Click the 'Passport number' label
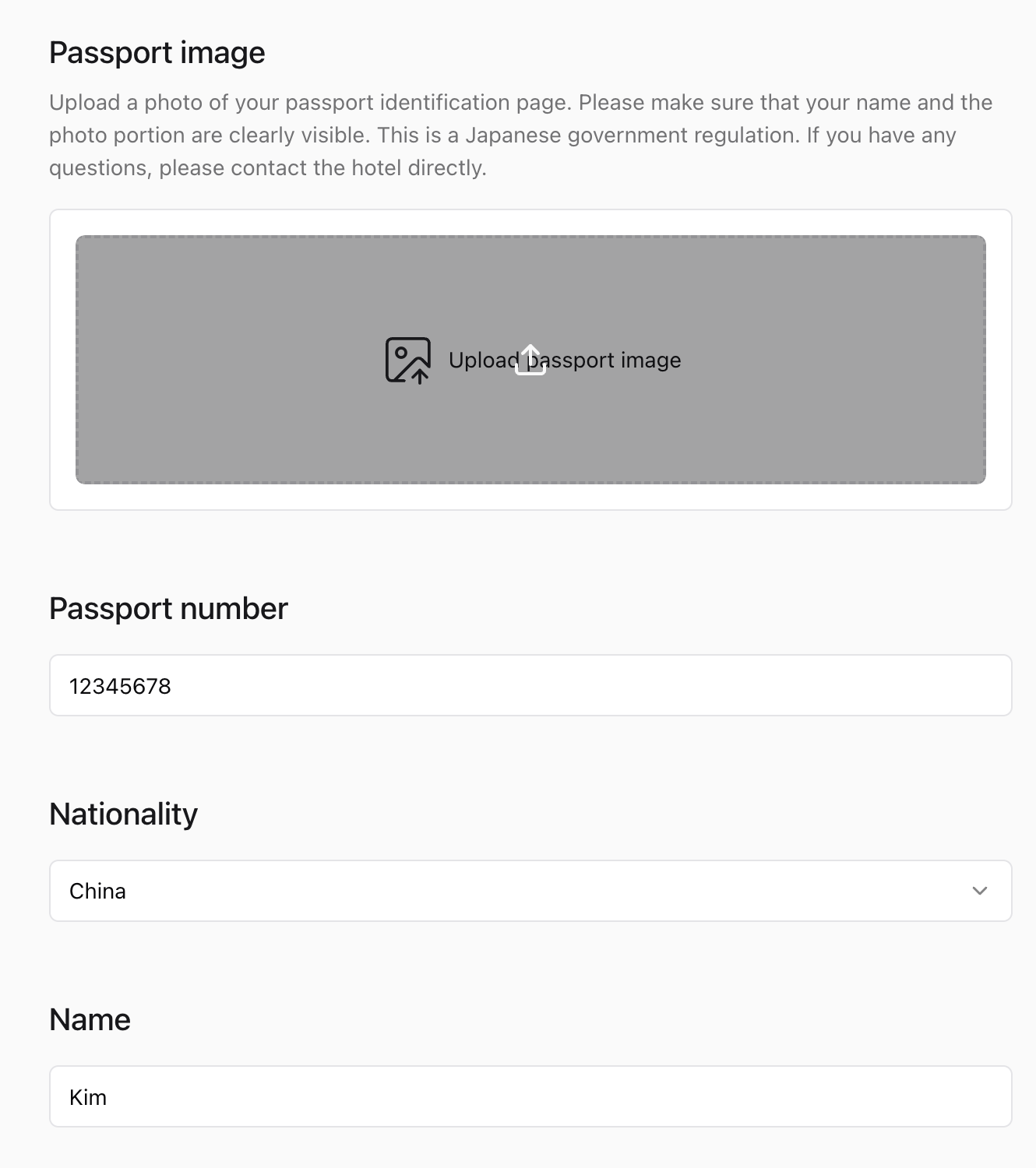Screen dimensions: 1036x1168 point(168,609)
